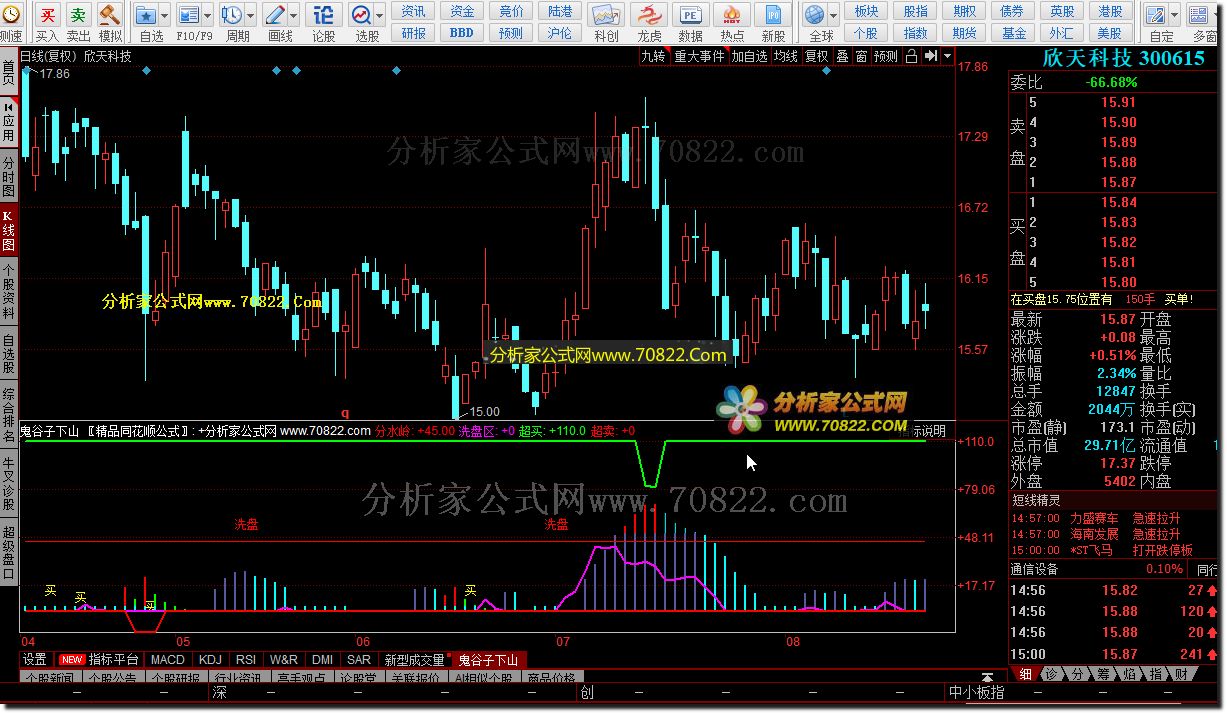Open the 自选 favorites folder icon
The image size is (1227, 713).
pos(146,15)
